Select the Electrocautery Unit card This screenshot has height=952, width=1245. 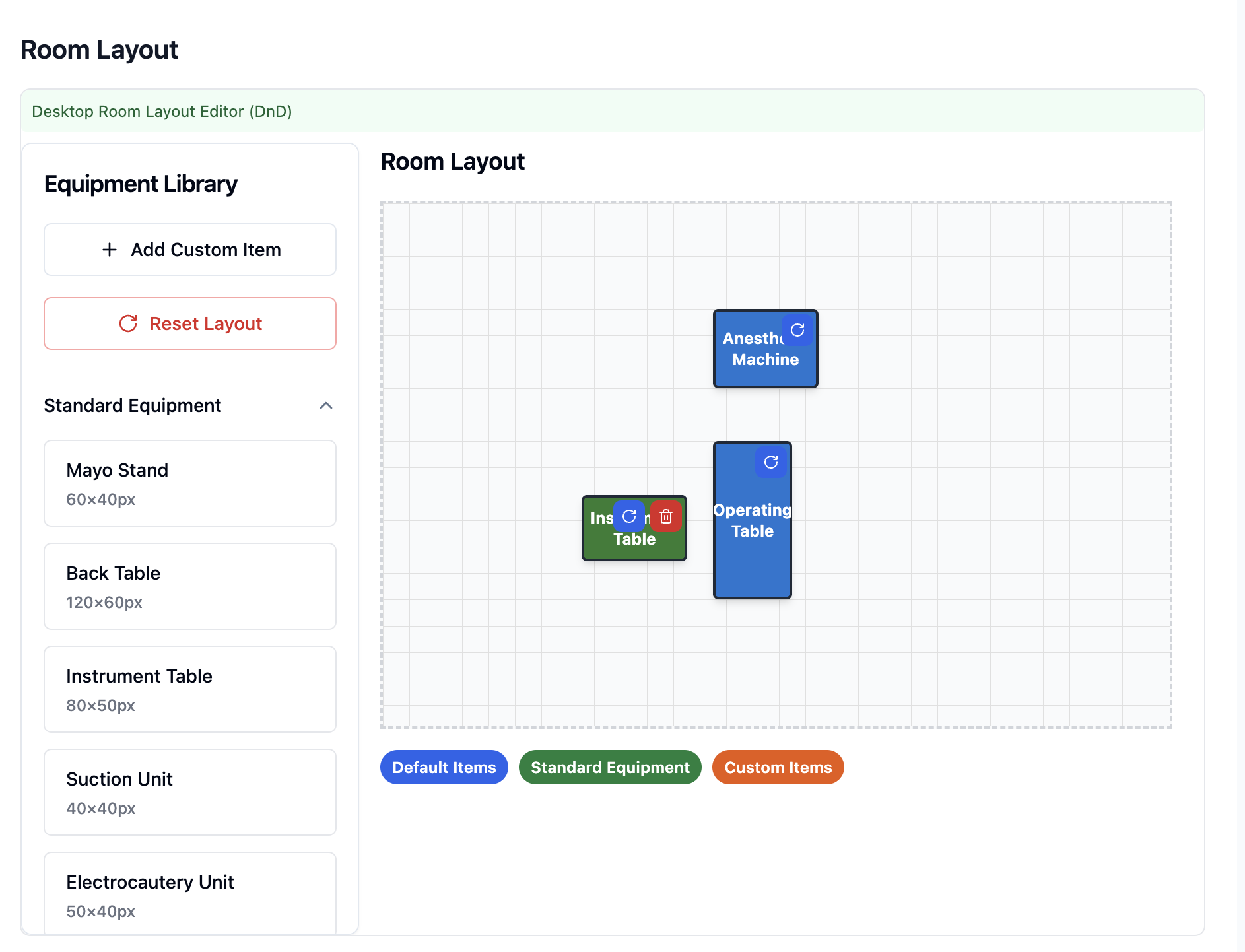pyautogui.click(x=190, y=894)
